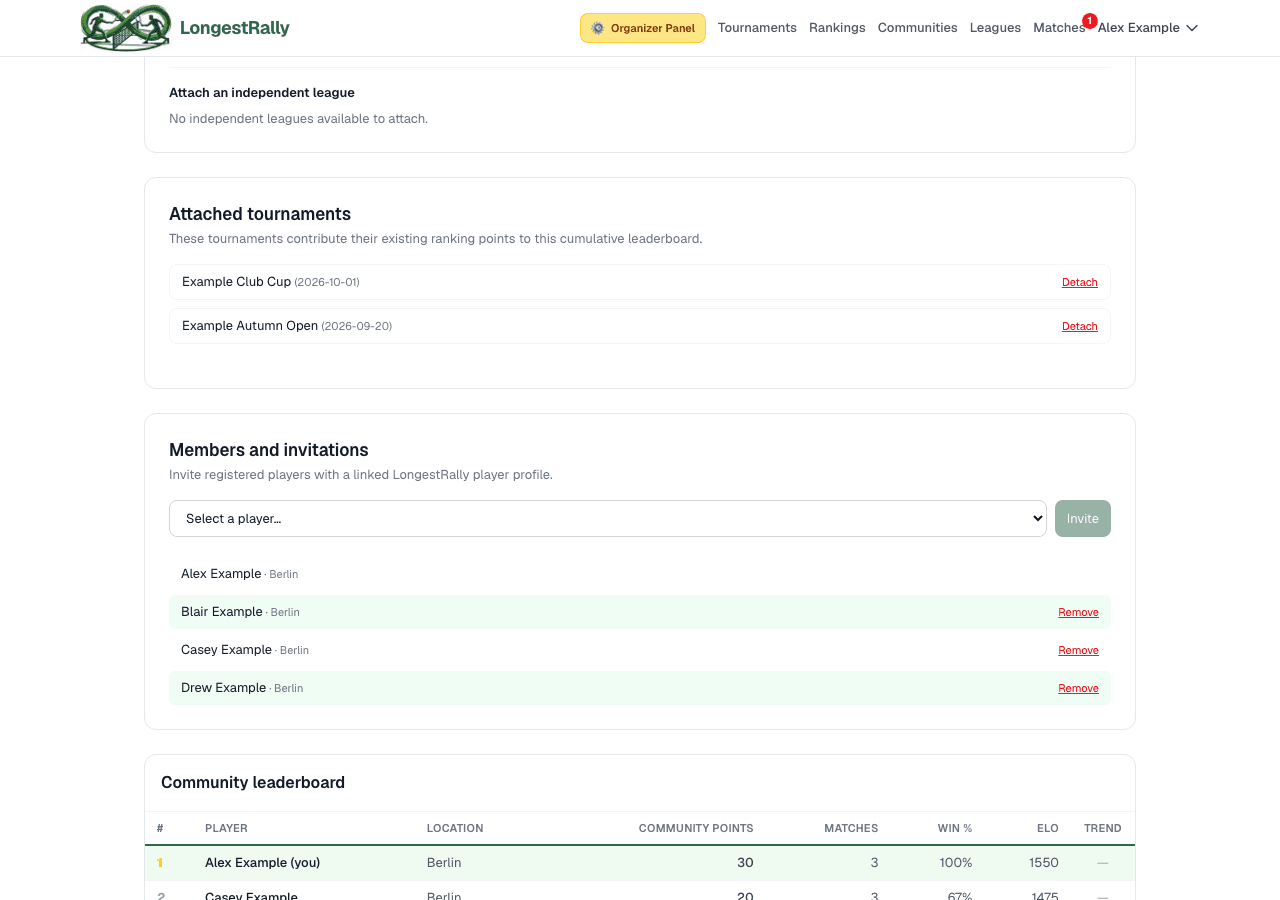Go to the Tournaments page

click(x=757, y=28)
